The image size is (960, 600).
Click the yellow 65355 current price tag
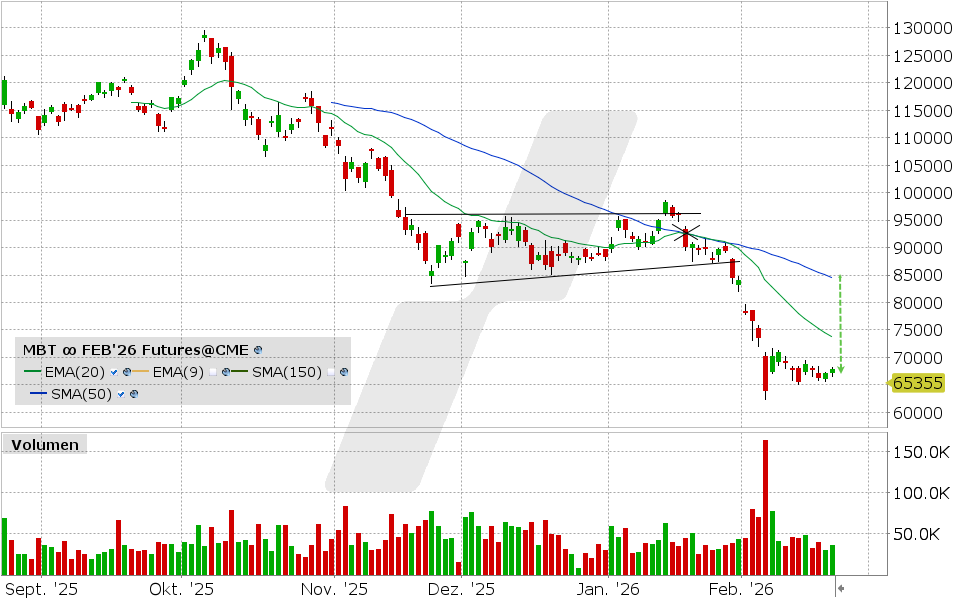pos(917,383)
